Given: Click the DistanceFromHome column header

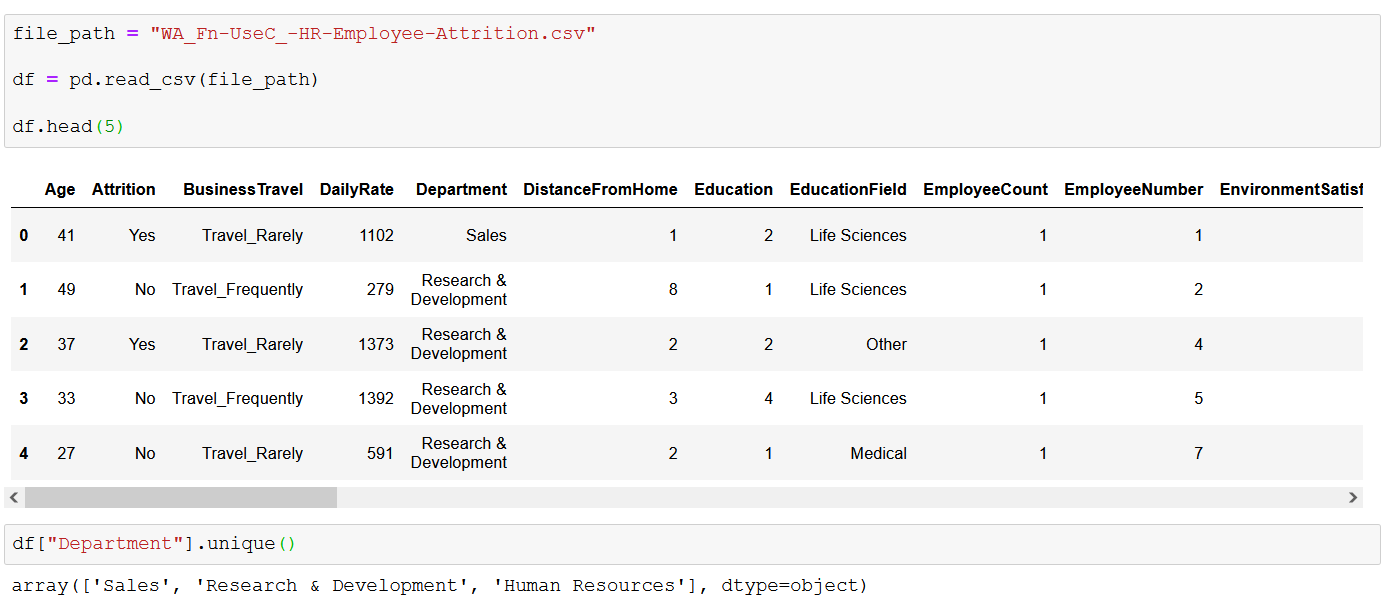Looking at the screenshot, I should pos(600,189).
